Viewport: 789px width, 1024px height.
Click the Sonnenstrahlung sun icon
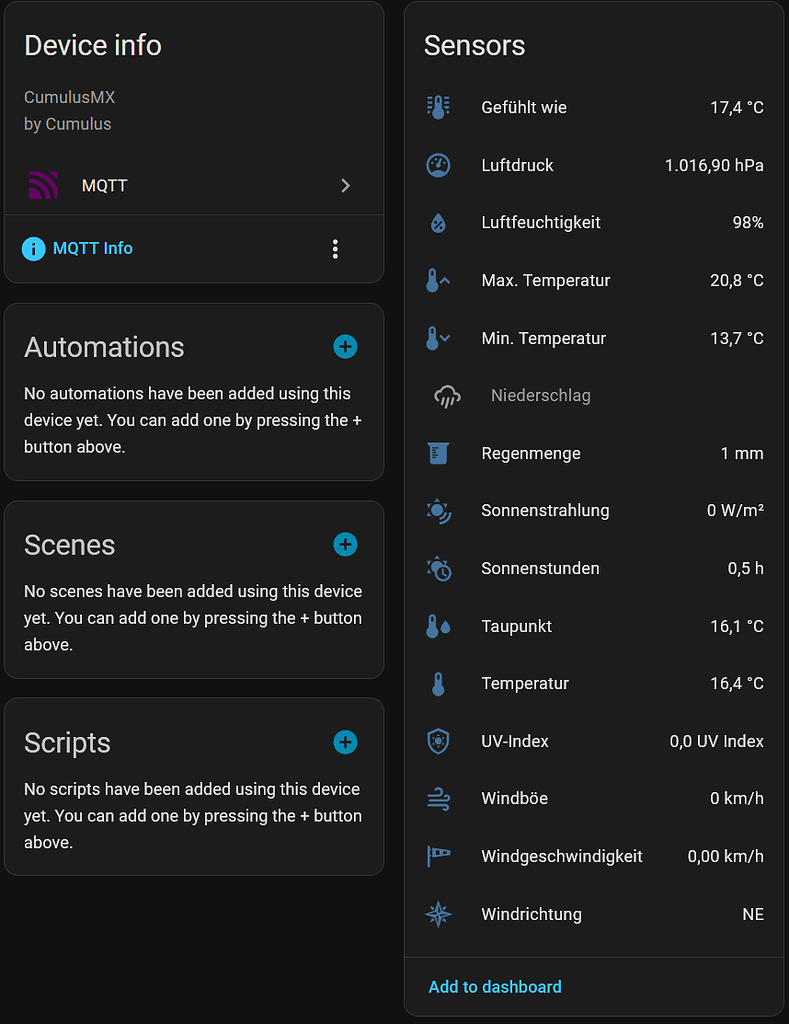pyautogui.click(x=438, y=511)
